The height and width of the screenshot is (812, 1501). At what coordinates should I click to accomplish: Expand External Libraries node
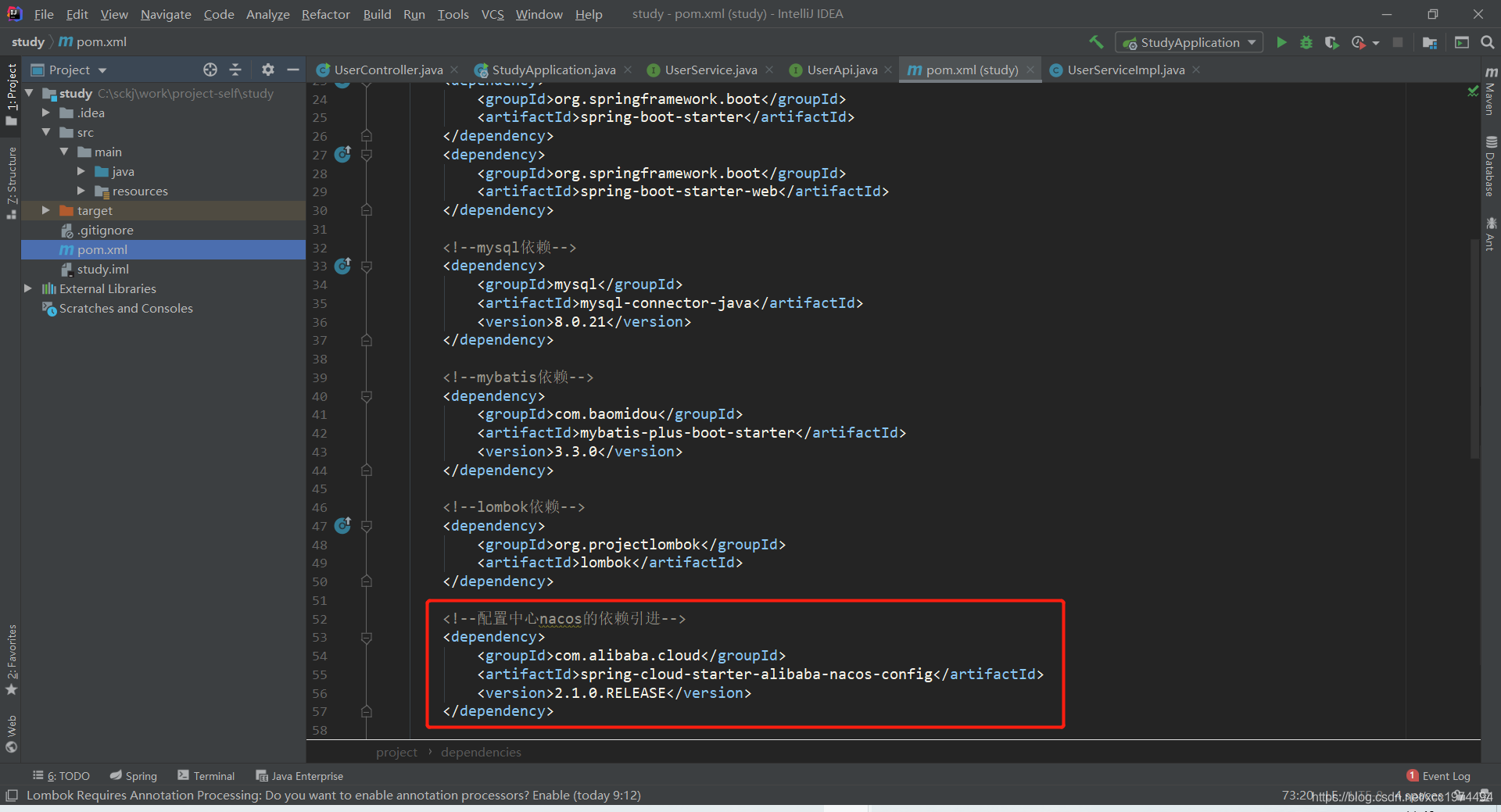[28, 288]
